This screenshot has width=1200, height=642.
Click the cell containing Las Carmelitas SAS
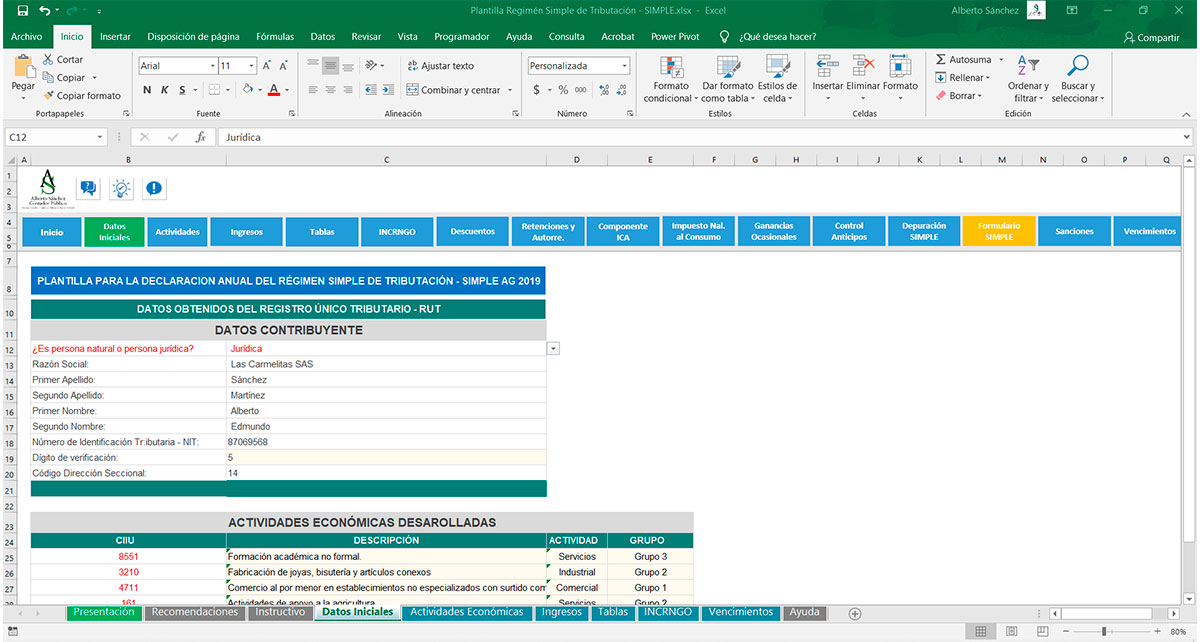coord(386,364)
